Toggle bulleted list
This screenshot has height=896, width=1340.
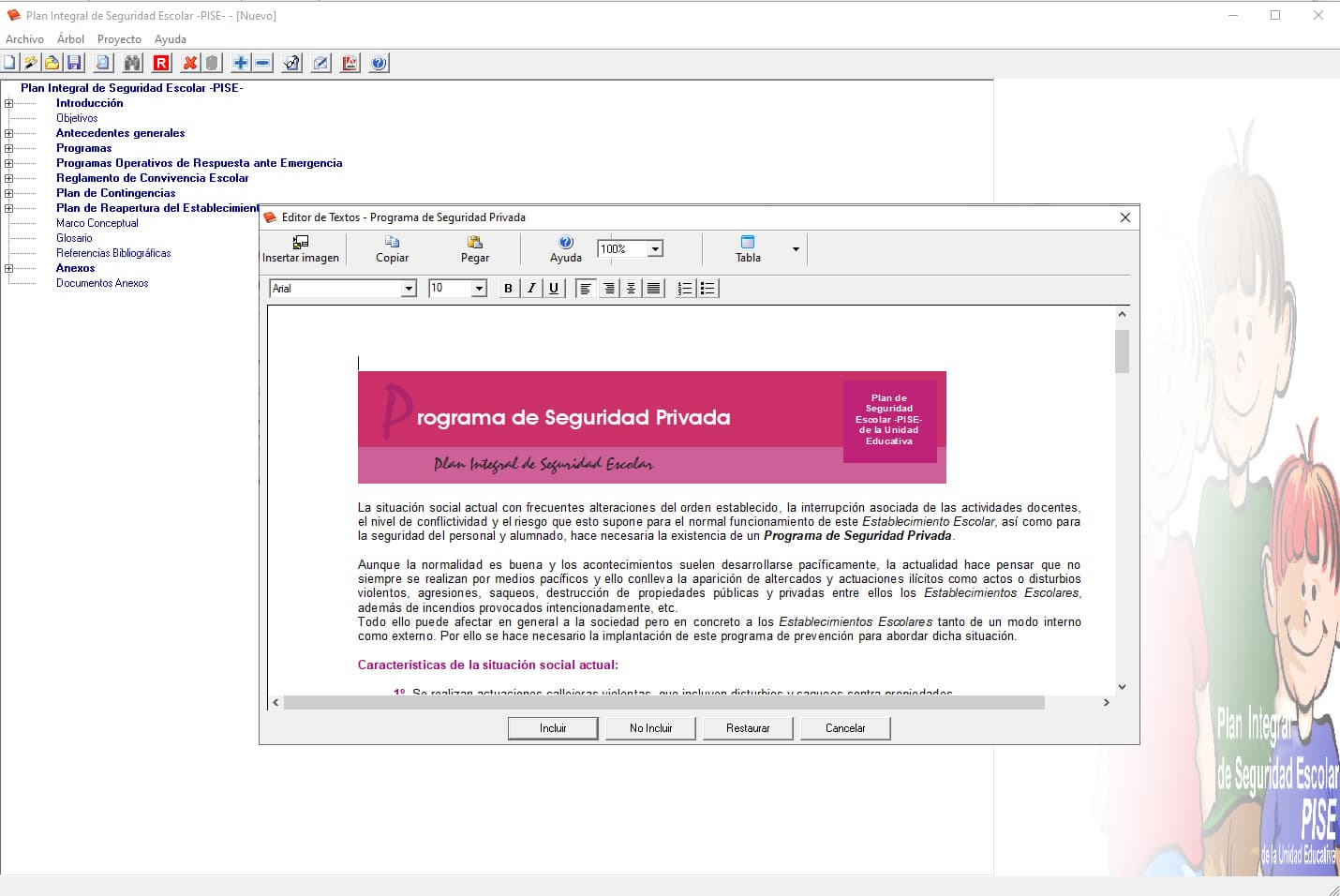[707, 289]
